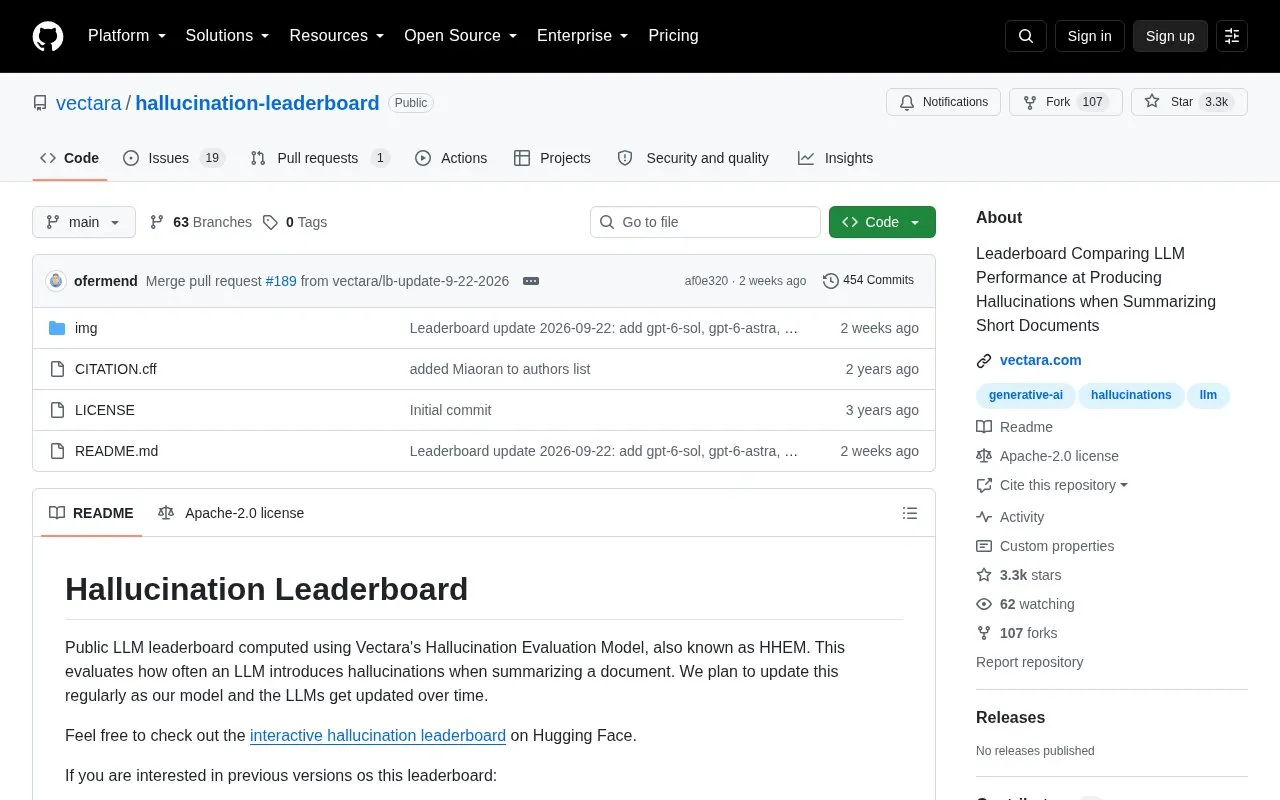Open the Actions tab
The width and height of the screenshot is (1280, 800).
tap(451, 158)
